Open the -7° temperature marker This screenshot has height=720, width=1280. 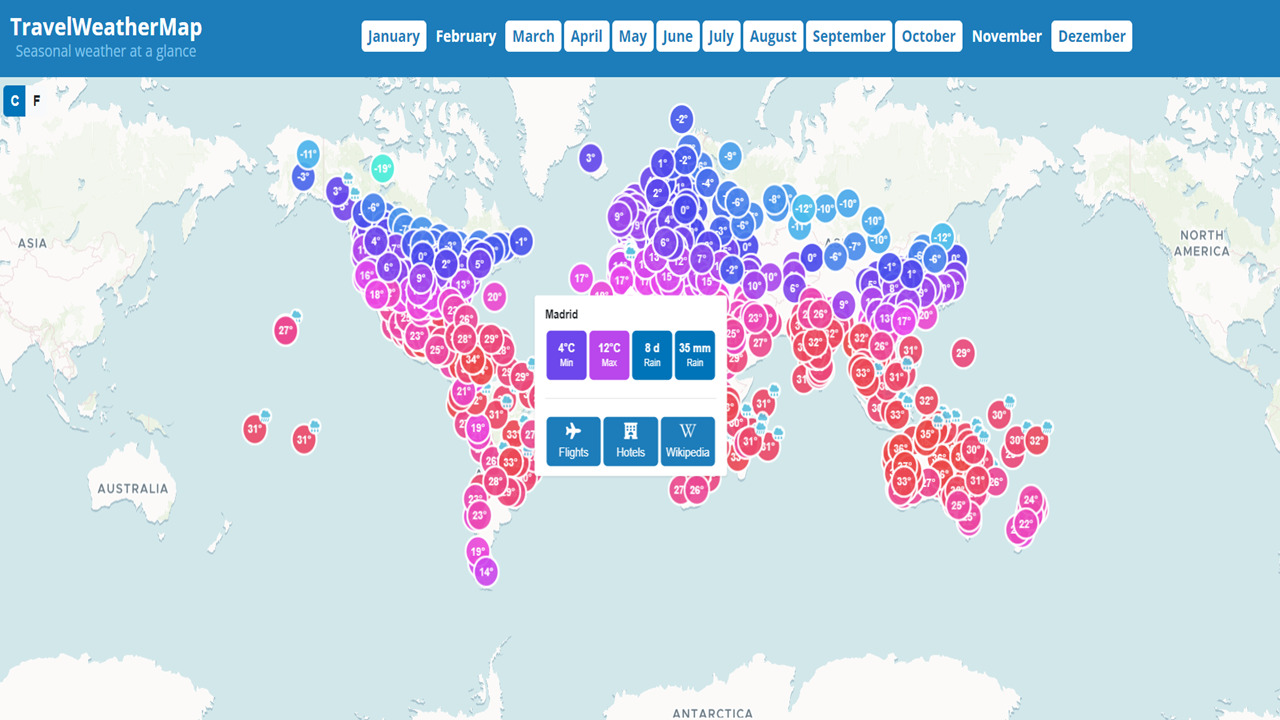[854, 245]
